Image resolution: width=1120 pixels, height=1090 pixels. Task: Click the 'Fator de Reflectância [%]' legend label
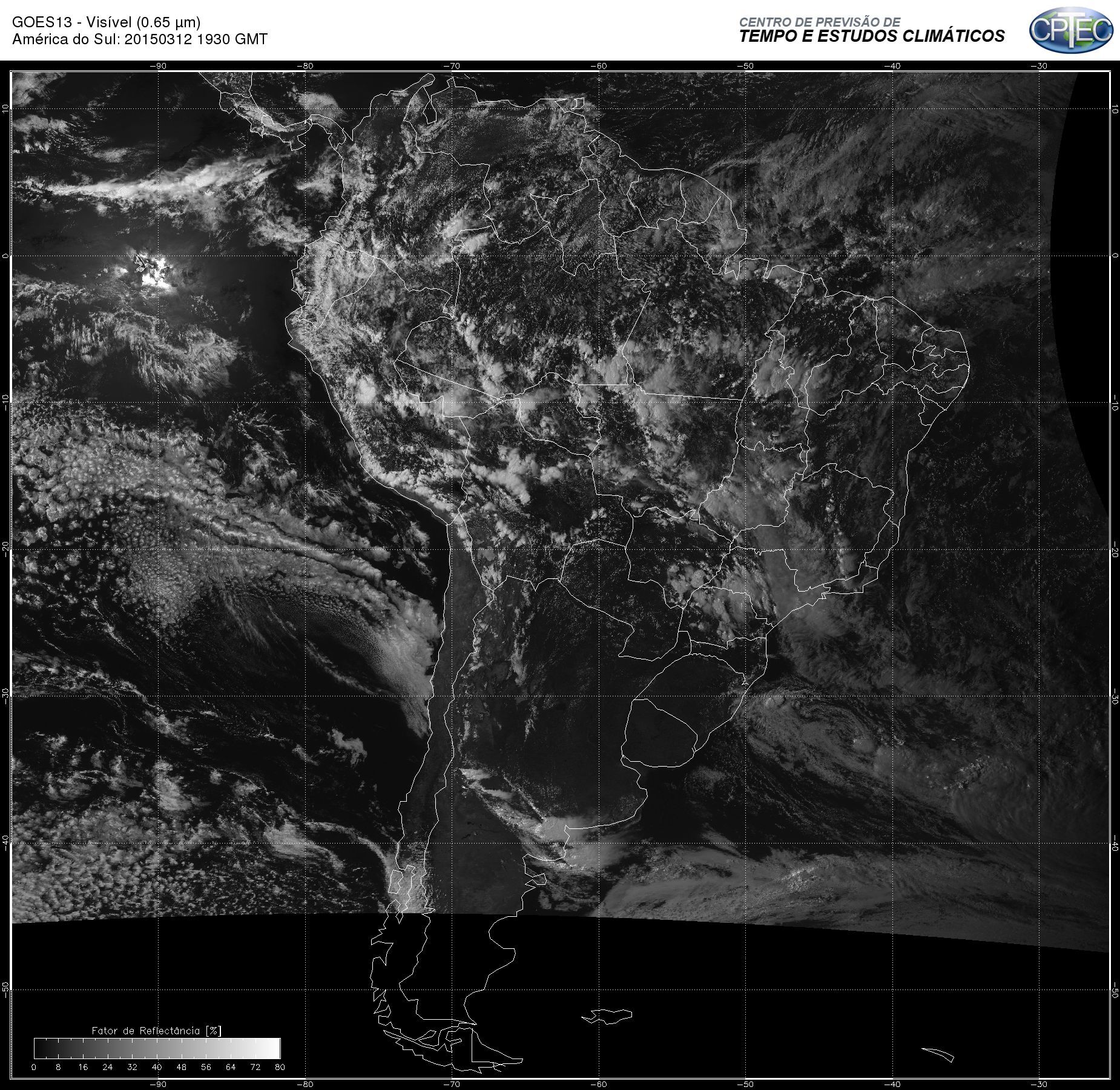pos(156,1031)
